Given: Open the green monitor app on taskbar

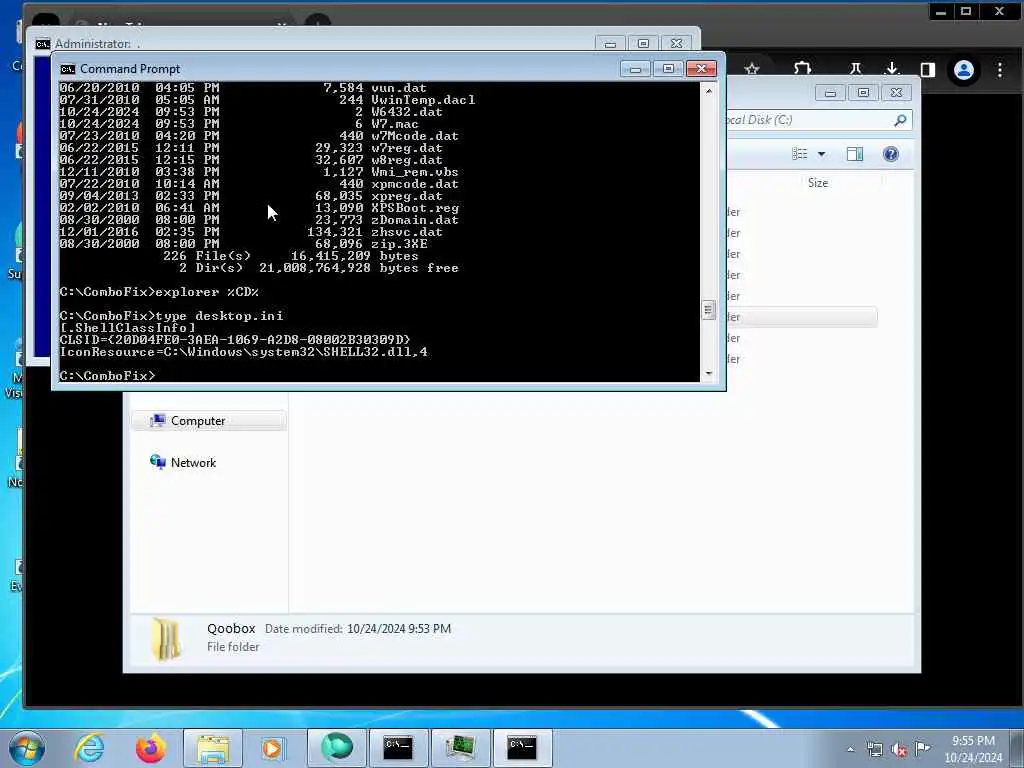Looking at the screenshot, I should [x=460, y=748].
